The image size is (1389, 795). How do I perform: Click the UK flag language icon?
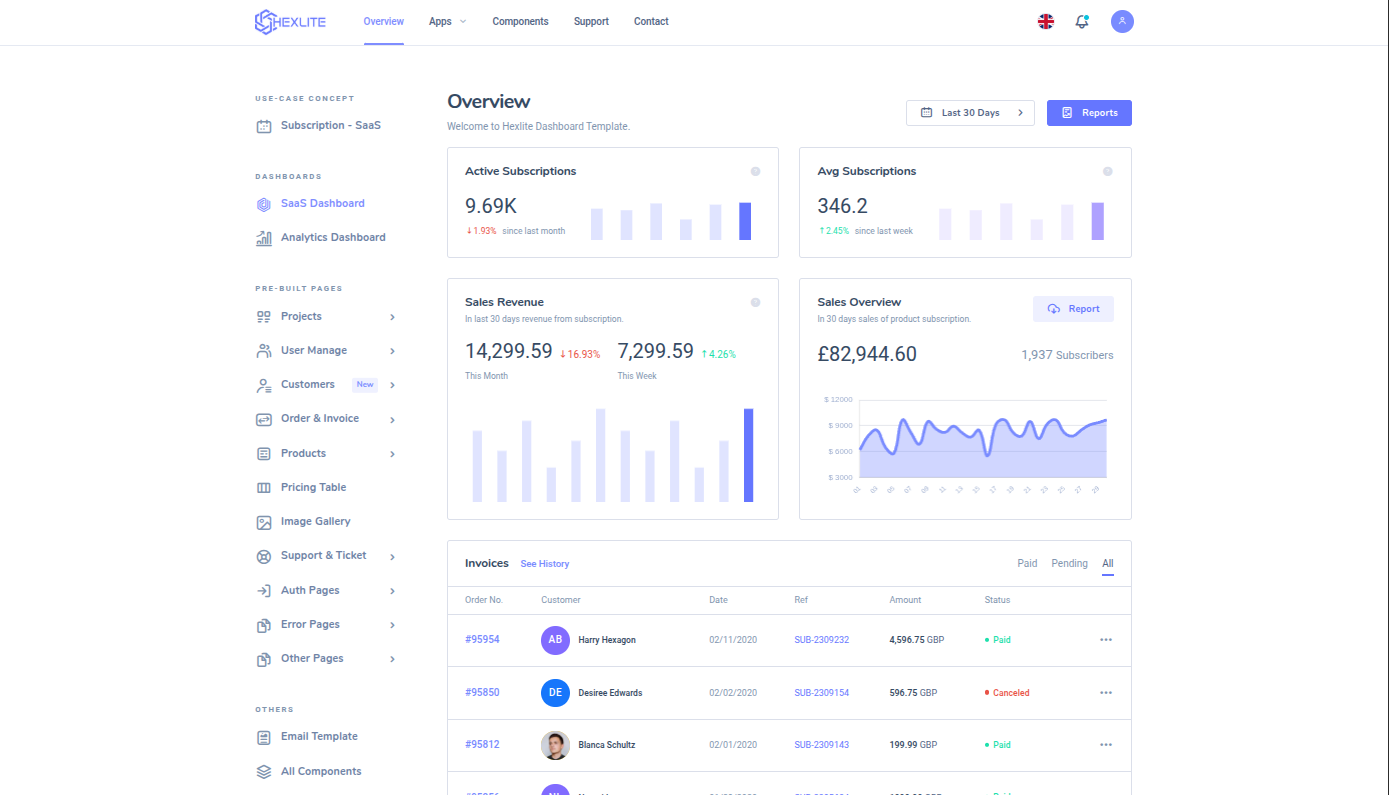[1045, 21]
